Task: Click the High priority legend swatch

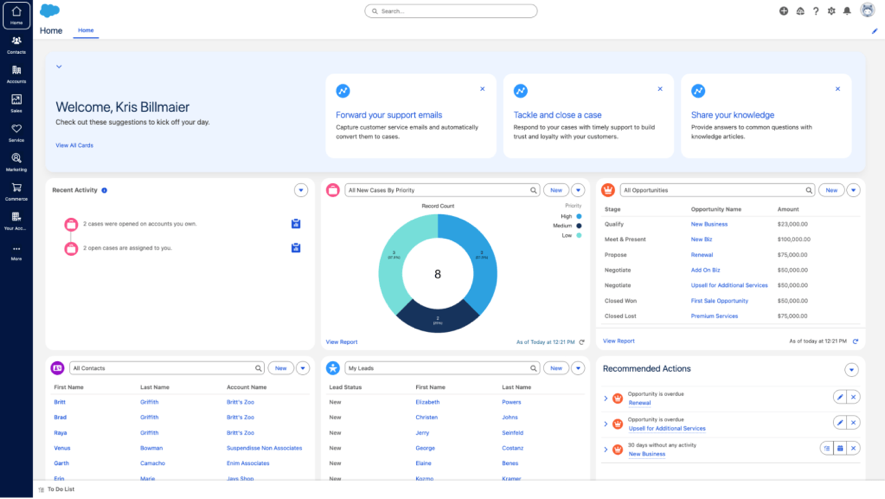Action: (x=579, y=216)
